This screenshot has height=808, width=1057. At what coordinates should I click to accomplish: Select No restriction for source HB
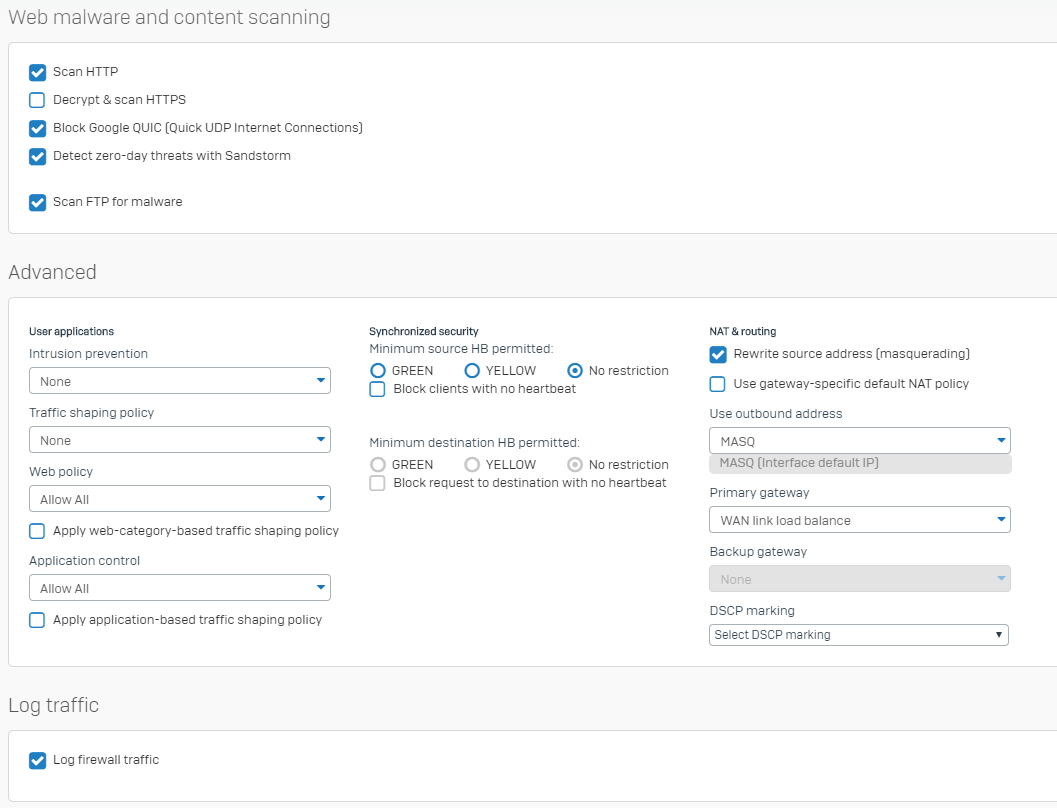pos(575,371)
